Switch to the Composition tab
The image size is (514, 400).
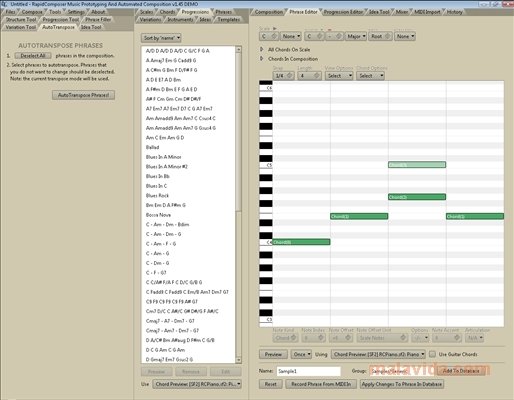[269, 12]
